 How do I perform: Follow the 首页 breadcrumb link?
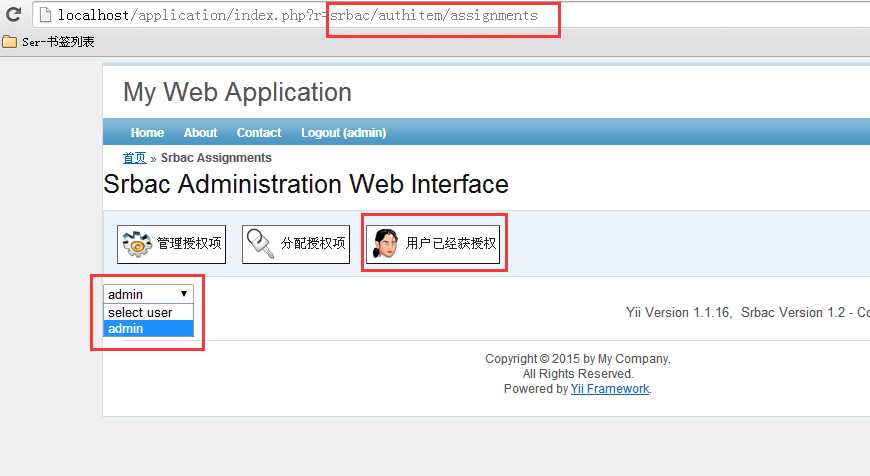134,158
